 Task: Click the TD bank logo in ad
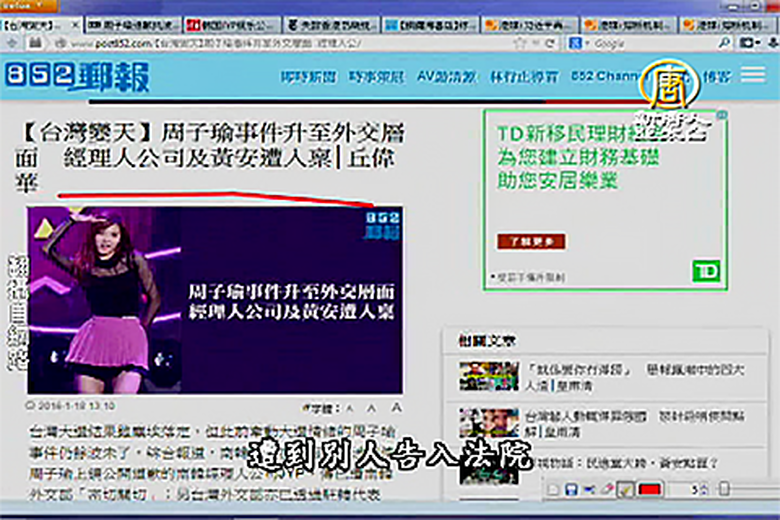click(706, 270)
